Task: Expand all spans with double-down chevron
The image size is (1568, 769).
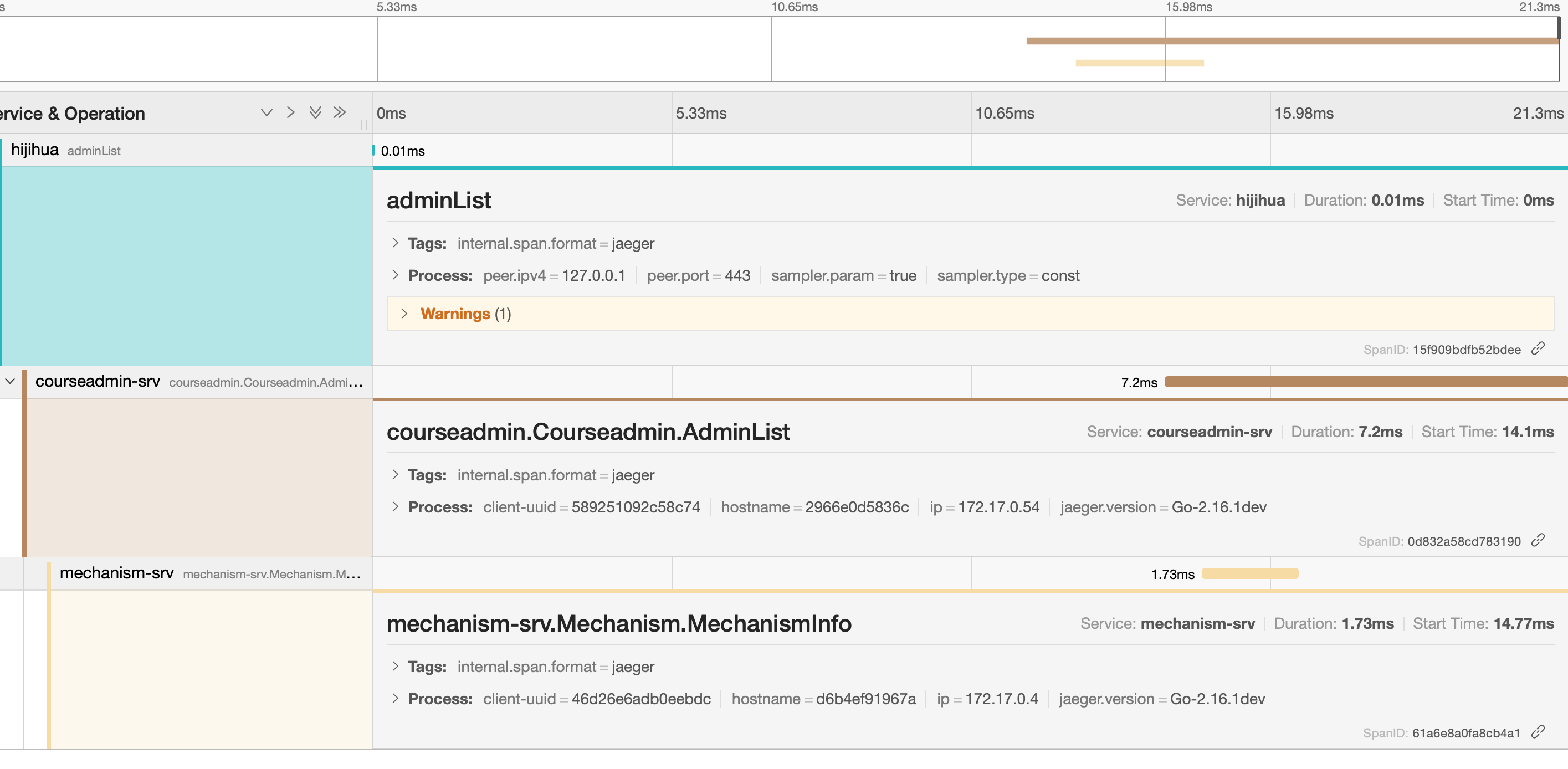Action: (315, 112)
